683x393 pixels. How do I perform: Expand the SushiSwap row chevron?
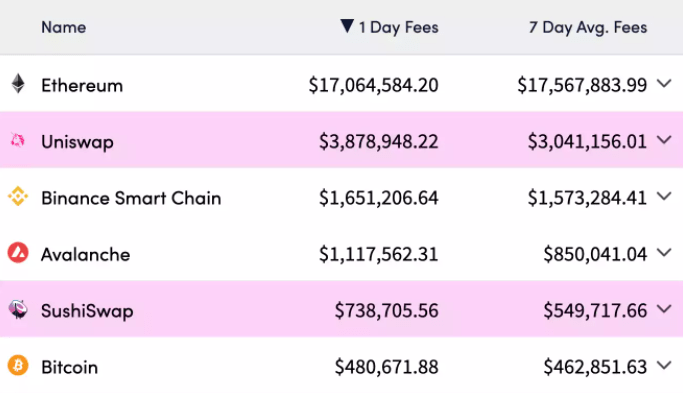pyautogui.click(x=664, y=309)
